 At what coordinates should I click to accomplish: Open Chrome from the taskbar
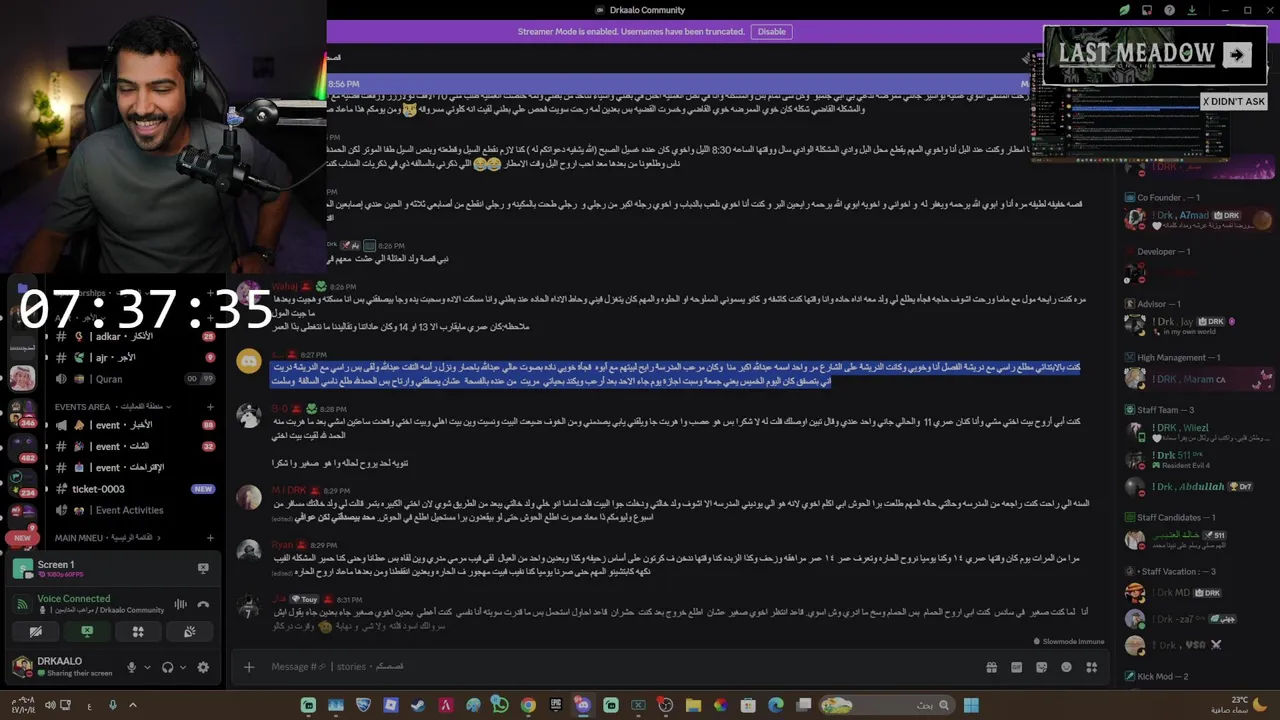(x=528, y=705)
